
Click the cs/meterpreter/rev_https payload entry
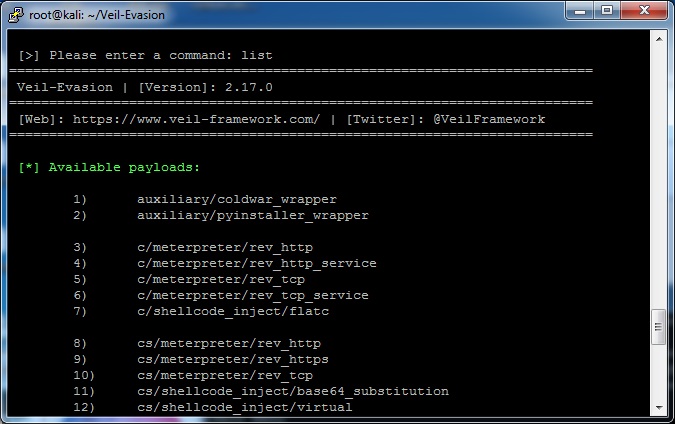coord(233,359)
